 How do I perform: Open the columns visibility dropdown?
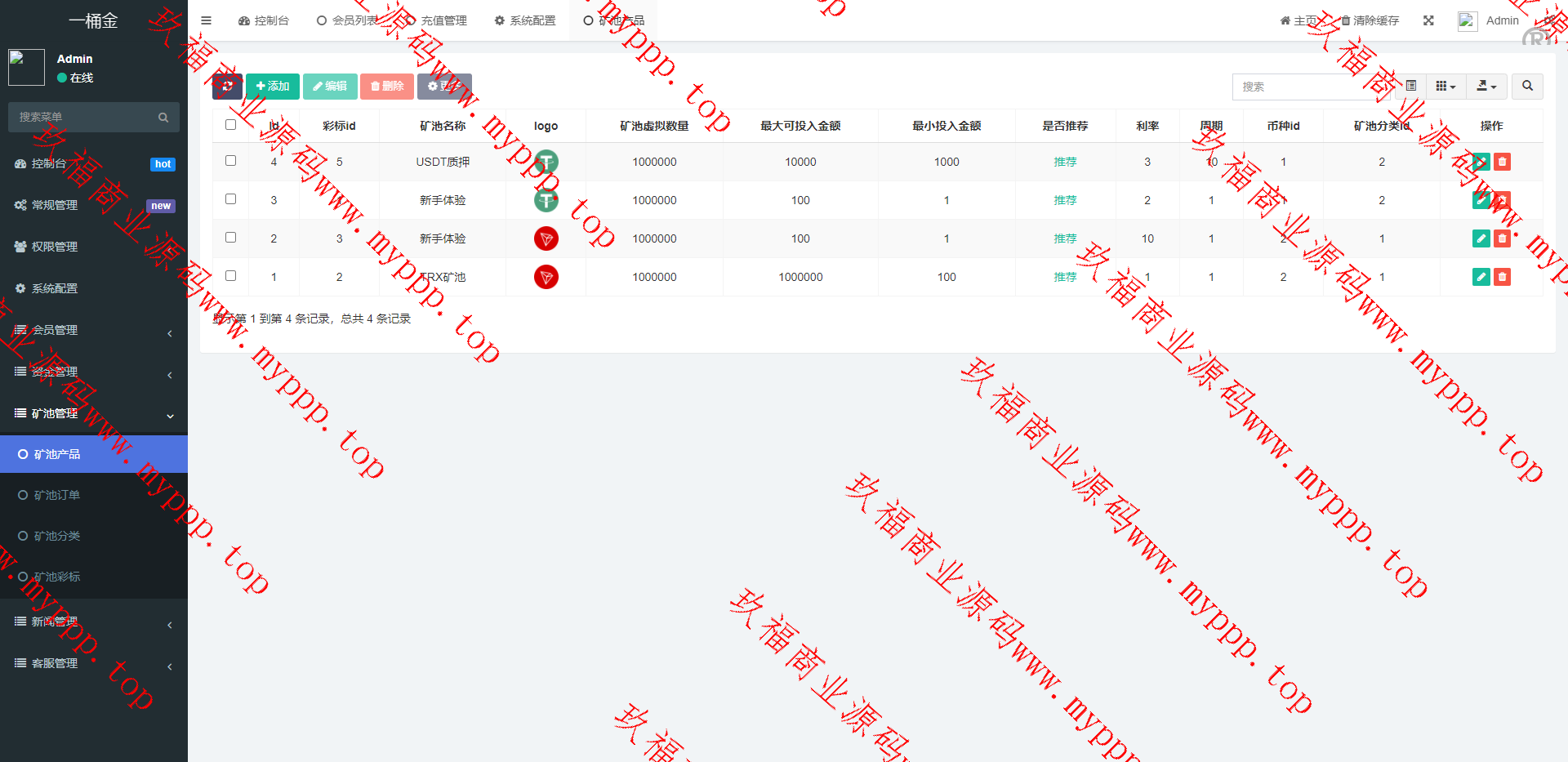pos(1445,86)
